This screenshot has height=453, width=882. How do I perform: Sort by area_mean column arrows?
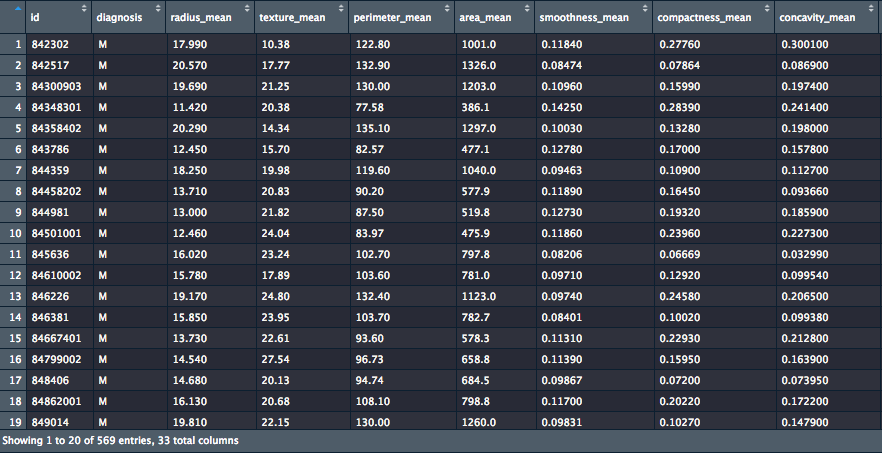tap(527, 8)
